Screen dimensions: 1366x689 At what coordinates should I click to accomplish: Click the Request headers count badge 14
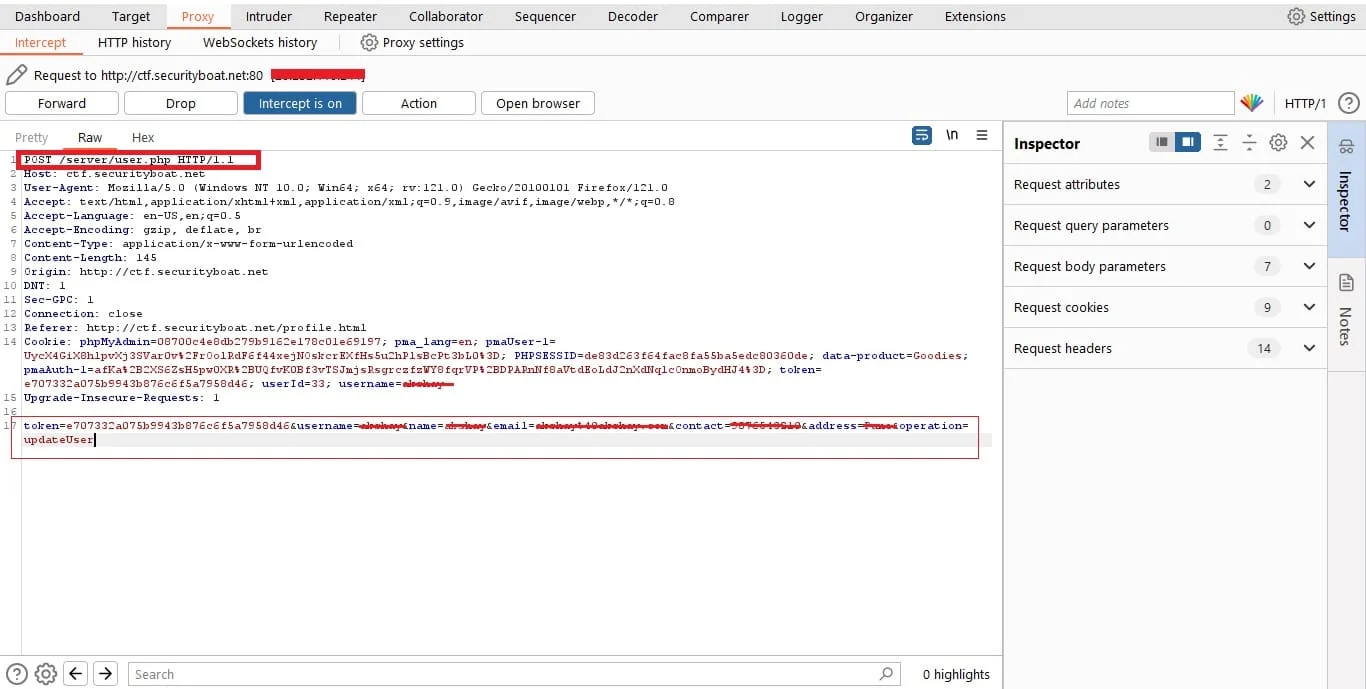click(1264, 348)
